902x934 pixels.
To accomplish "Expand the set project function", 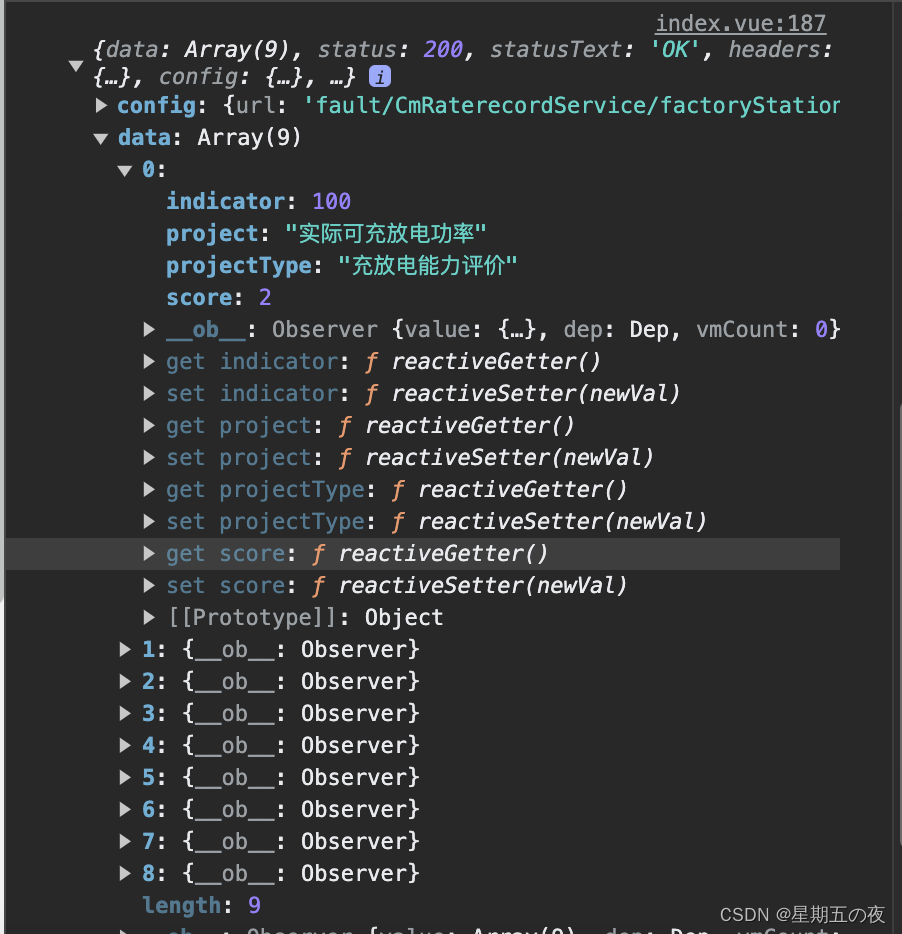I will click(x=149, y=457).
